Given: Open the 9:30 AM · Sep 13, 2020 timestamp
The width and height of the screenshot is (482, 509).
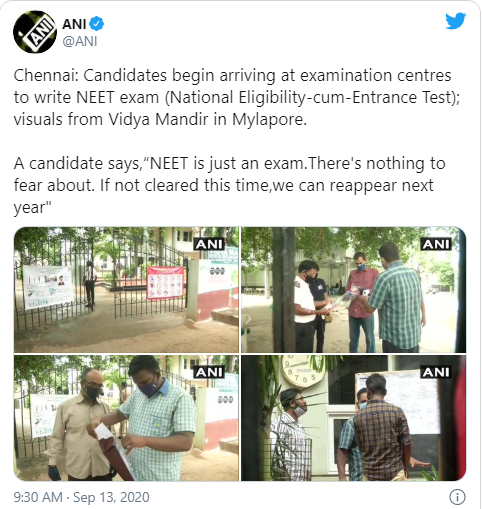Looking at the screenshot, I should 81,497.
